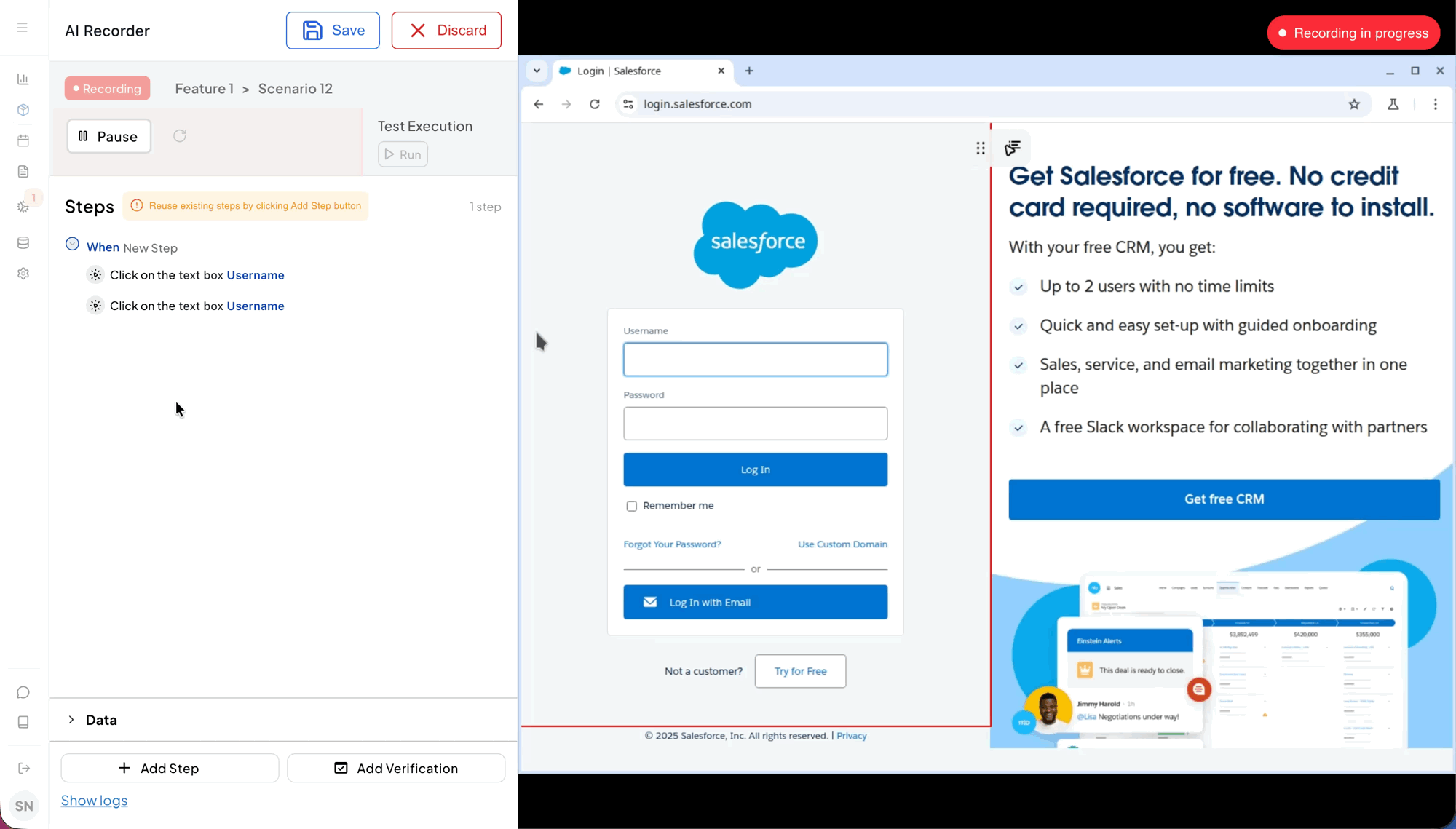This screenshot has width=1456, height=829.
Task: Pause the recording
Action: click(x=108, y=136)
